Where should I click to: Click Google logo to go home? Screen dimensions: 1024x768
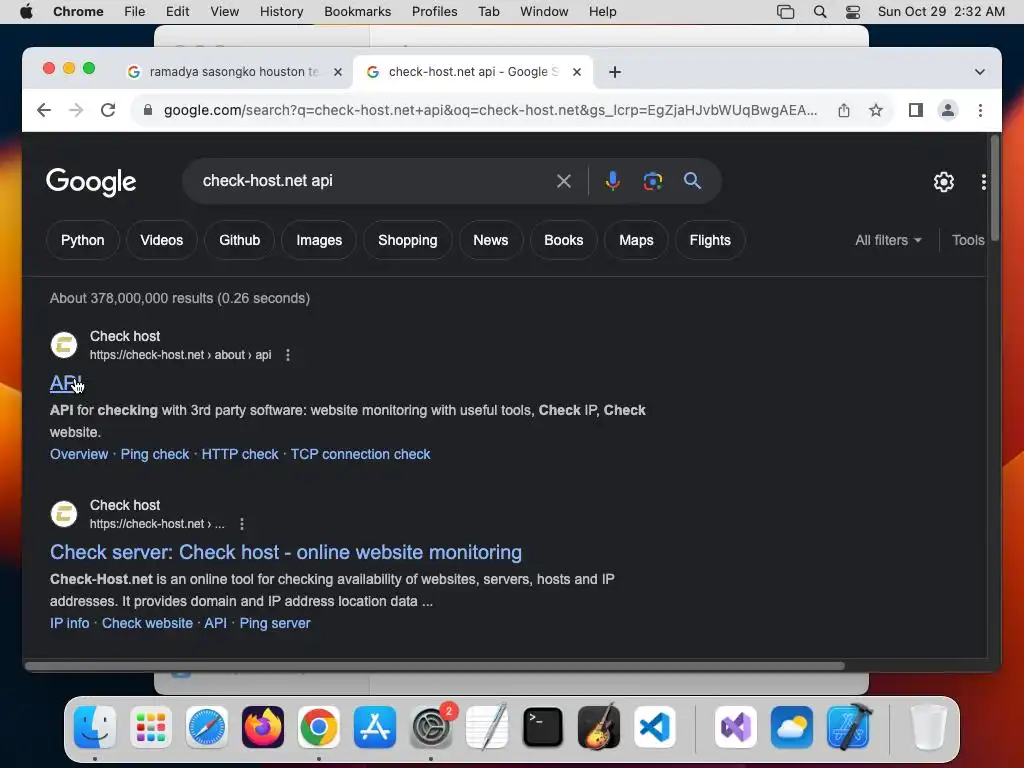pos(91,182)
